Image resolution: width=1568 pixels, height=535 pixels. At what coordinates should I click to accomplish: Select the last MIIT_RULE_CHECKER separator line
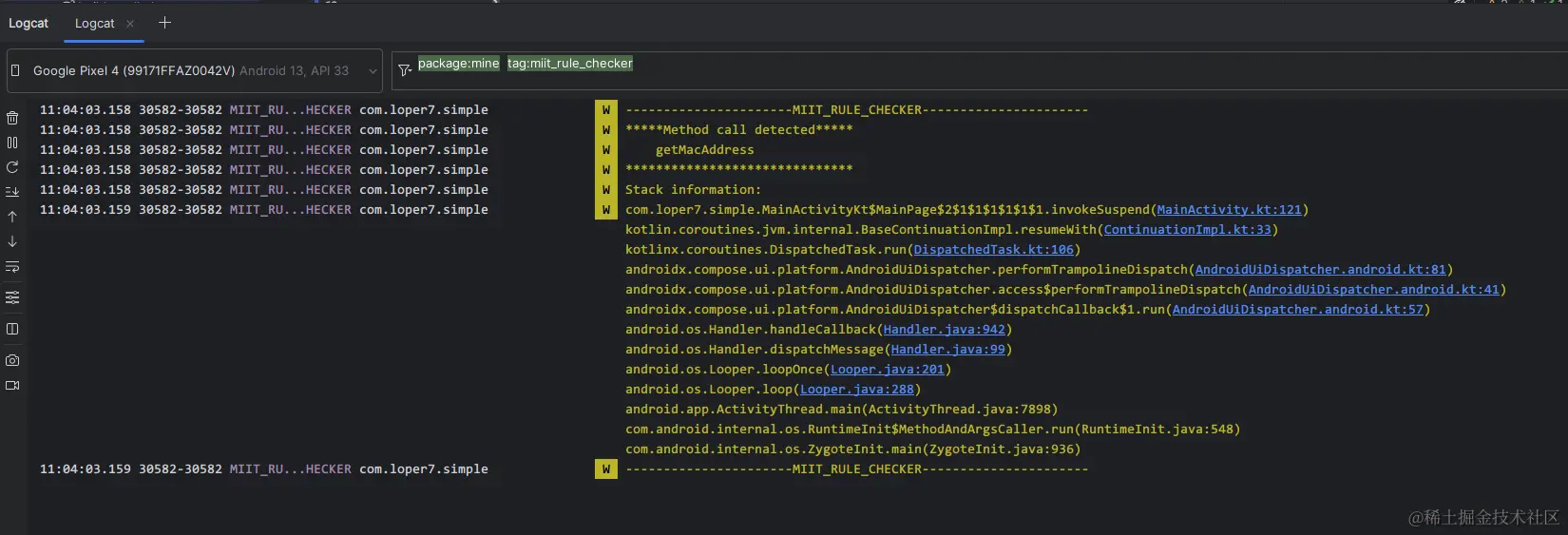(x=856, y=468)
